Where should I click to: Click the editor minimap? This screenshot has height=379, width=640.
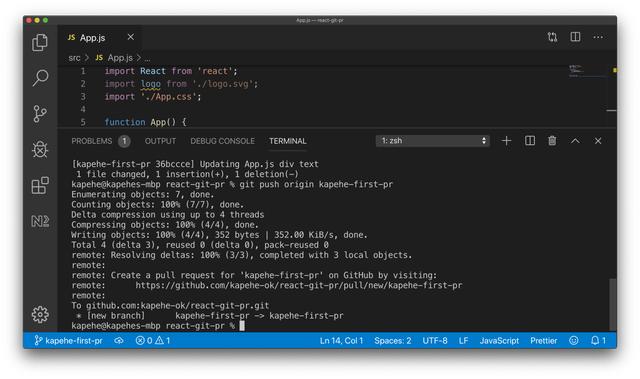588,71
